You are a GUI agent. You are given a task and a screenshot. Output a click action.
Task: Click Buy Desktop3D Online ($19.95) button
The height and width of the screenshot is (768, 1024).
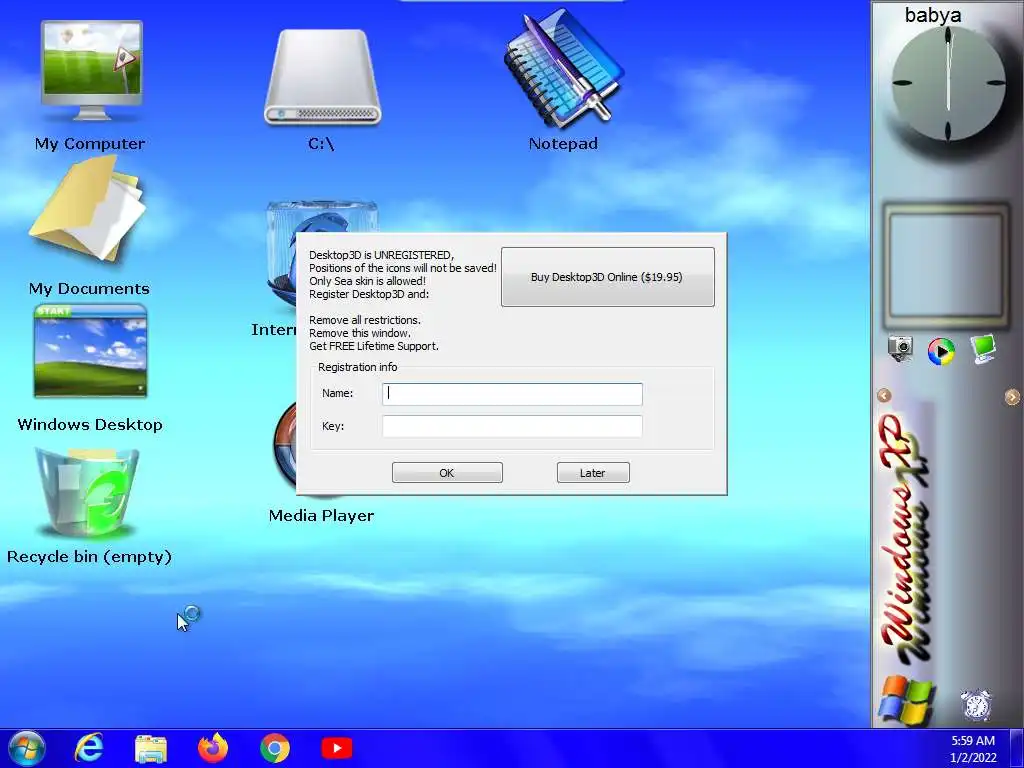[607, 277]
